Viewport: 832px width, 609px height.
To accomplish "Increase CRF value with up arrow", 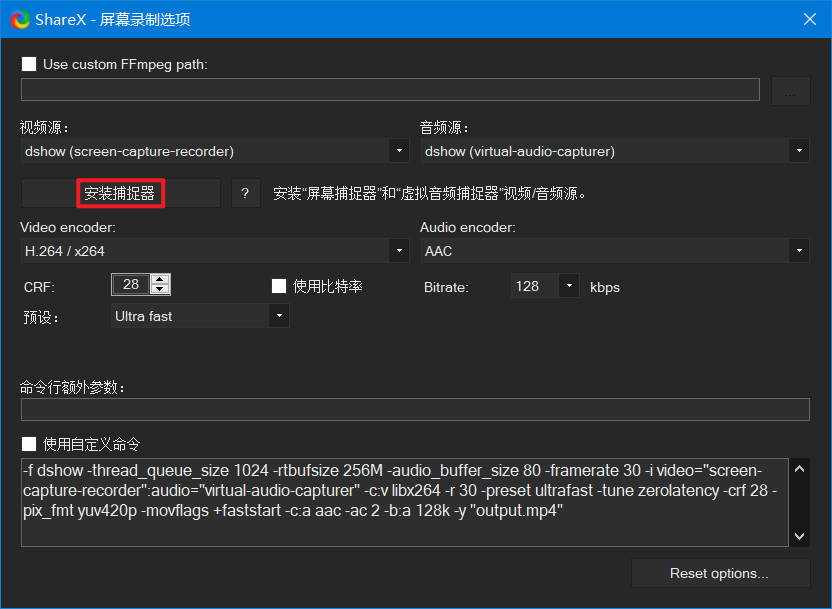I will [160, 280].
